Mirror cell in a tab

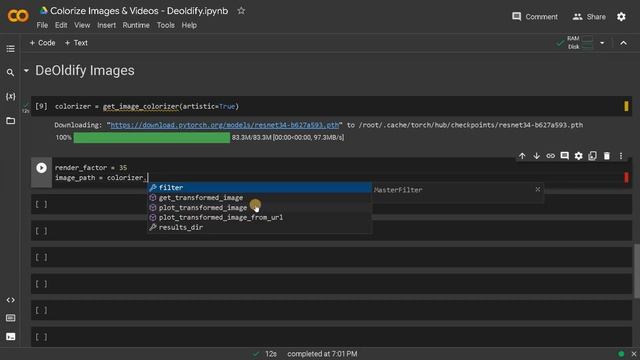(593, 156)
